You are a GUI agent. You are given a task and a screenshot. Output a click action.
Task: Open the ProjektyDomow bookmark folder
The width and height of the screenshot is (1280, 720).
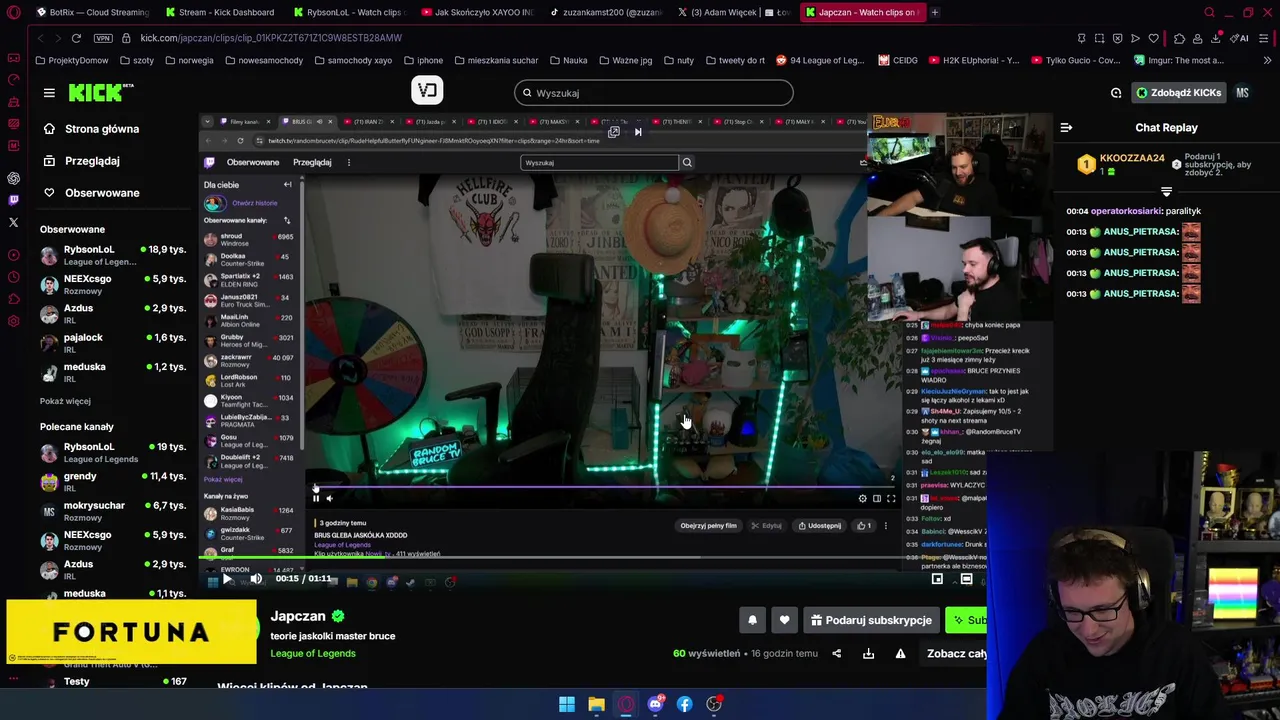71,60
